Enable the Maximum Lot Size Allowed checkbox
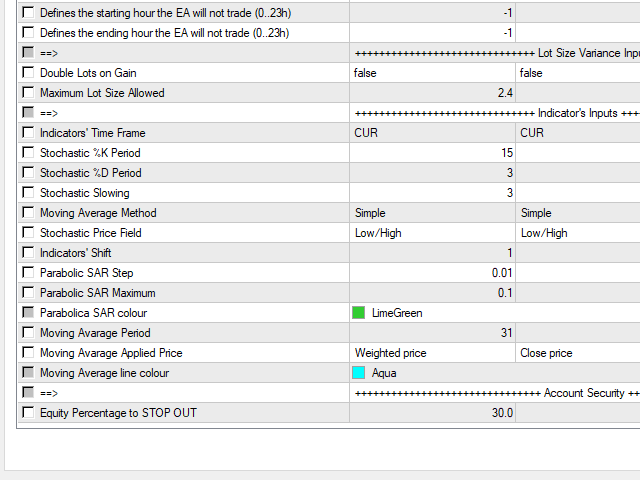640x480 pixels. (27, 93)
